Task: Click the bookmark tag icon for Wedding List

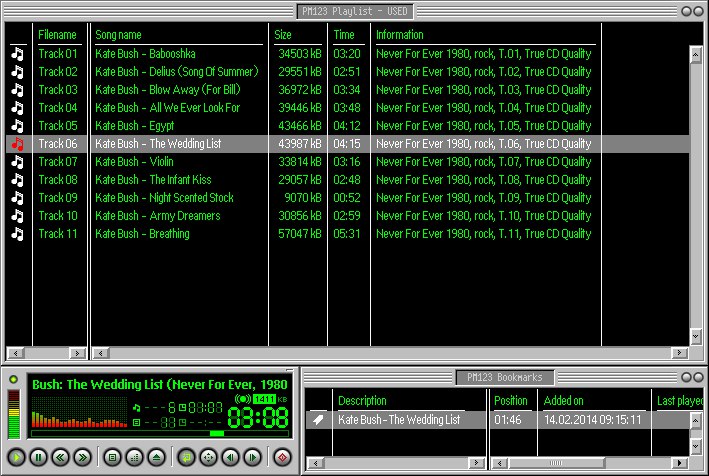Action: coord(318,420)
